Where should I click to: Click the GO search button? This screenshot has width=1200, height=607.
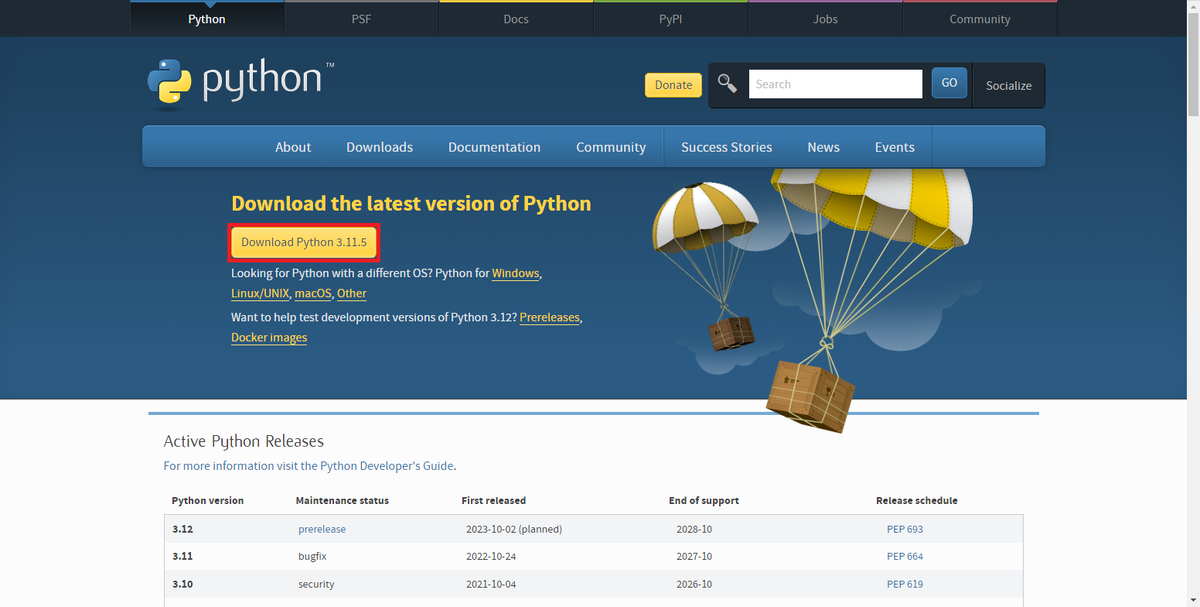(949, 83)
